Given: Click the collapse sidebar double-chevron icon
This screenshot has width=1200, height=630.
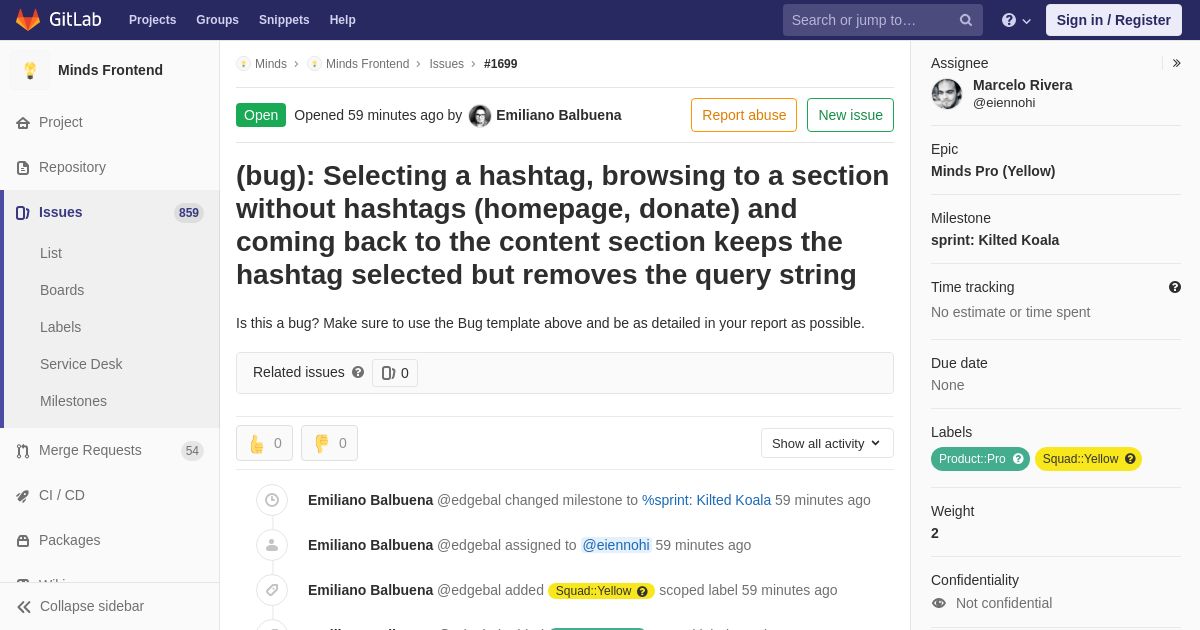Looking at the screenshot, I should point(24,607).
